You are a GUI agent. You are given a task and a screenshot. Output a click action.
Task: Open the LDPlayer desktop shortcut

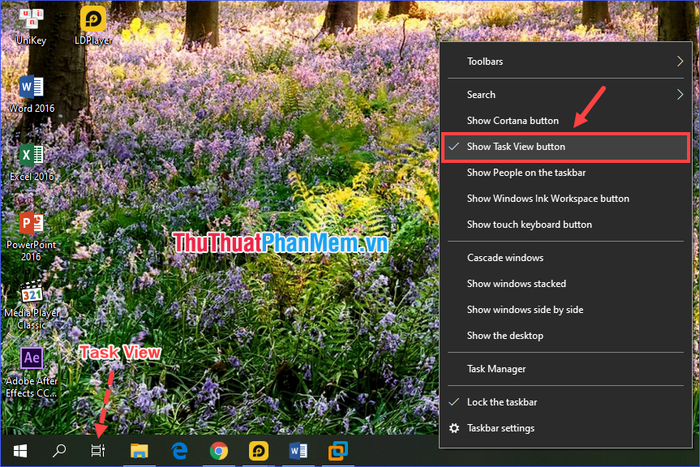pyautogui.click(x=93, y=26)
